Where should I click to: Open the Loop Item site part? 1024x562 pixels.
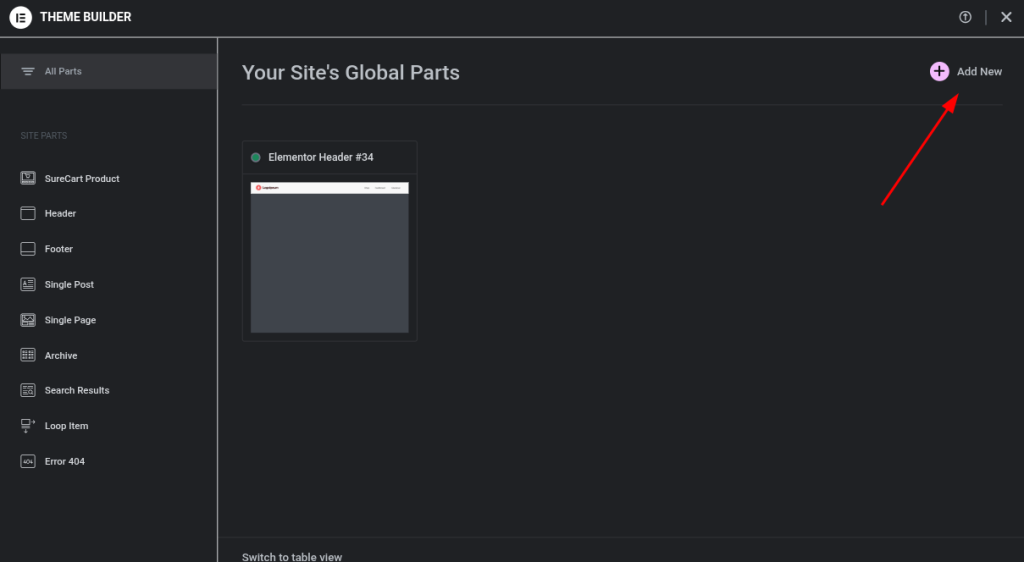tap(66, 426)
